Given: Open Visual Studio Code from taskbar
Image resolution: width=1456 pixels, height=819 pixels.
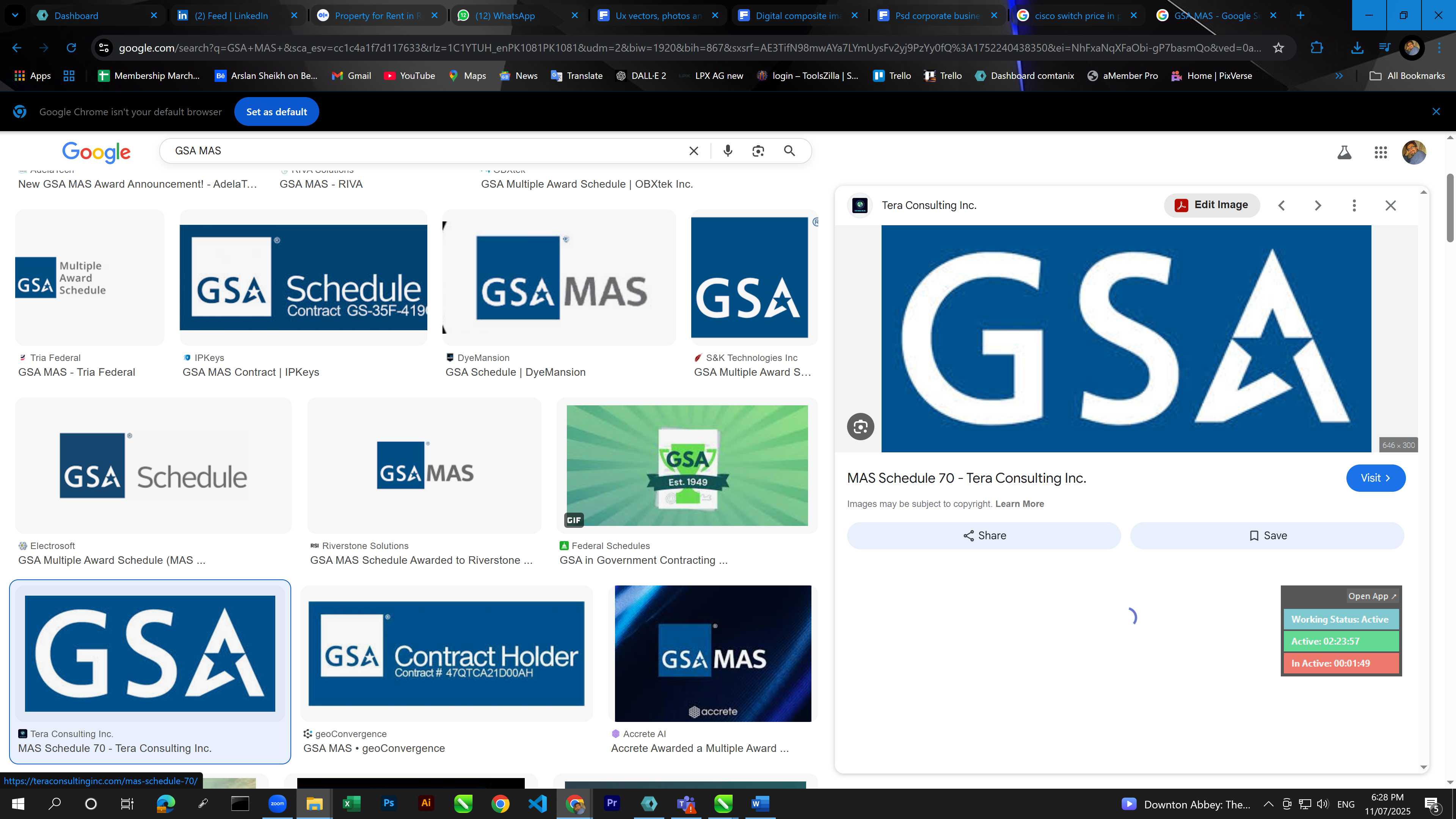Looking at the screenshot, I should tap(538, 803).
